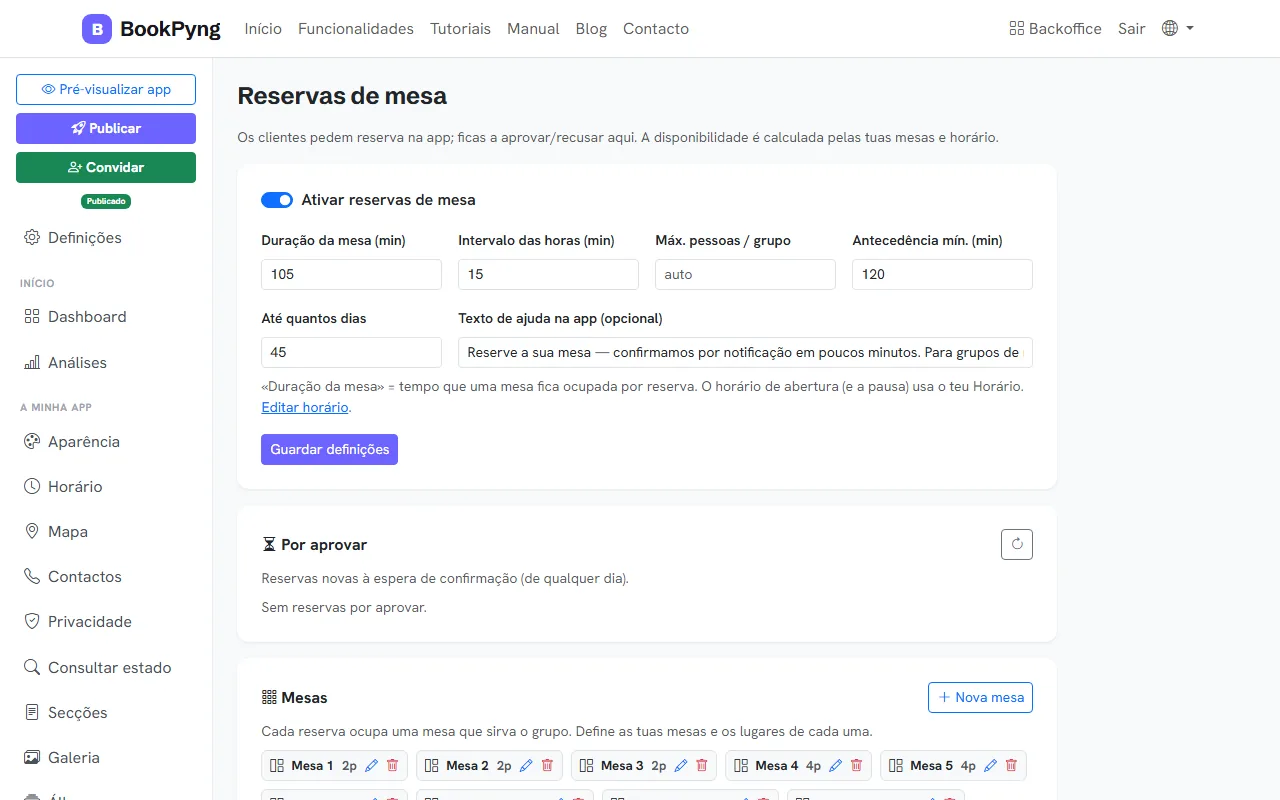The image size is (1280, 800).
Task: Edit Mesa 1 with pencil icon
Action: click(372, 765)
